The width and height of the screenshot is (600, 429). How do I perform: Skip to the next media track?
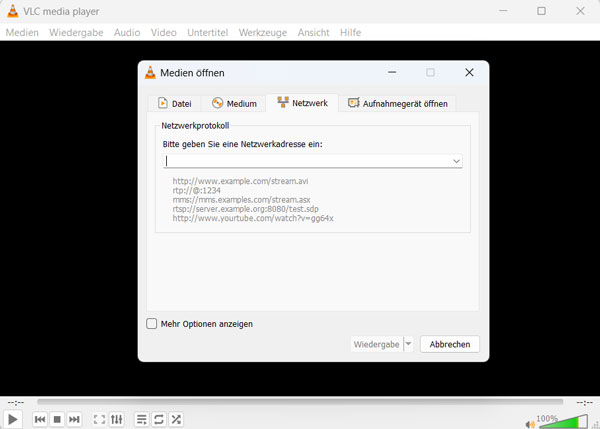(x=74, y=419)
